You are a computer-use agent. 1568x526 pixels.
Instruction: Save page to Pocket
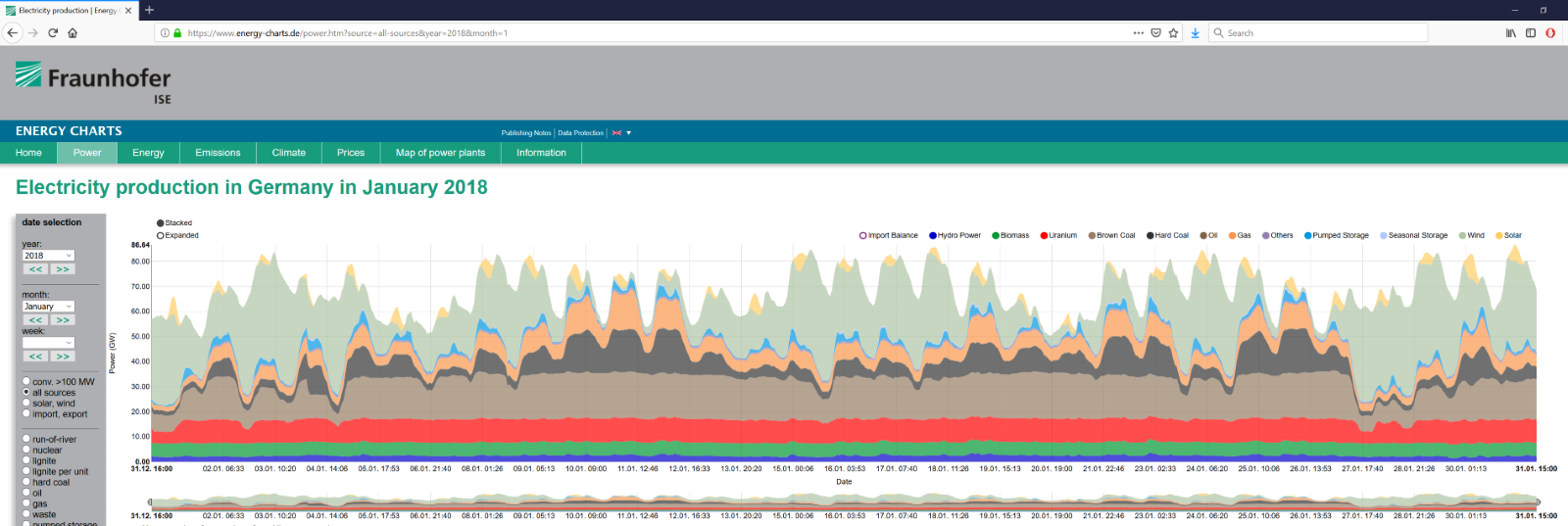click(1155, 33)
